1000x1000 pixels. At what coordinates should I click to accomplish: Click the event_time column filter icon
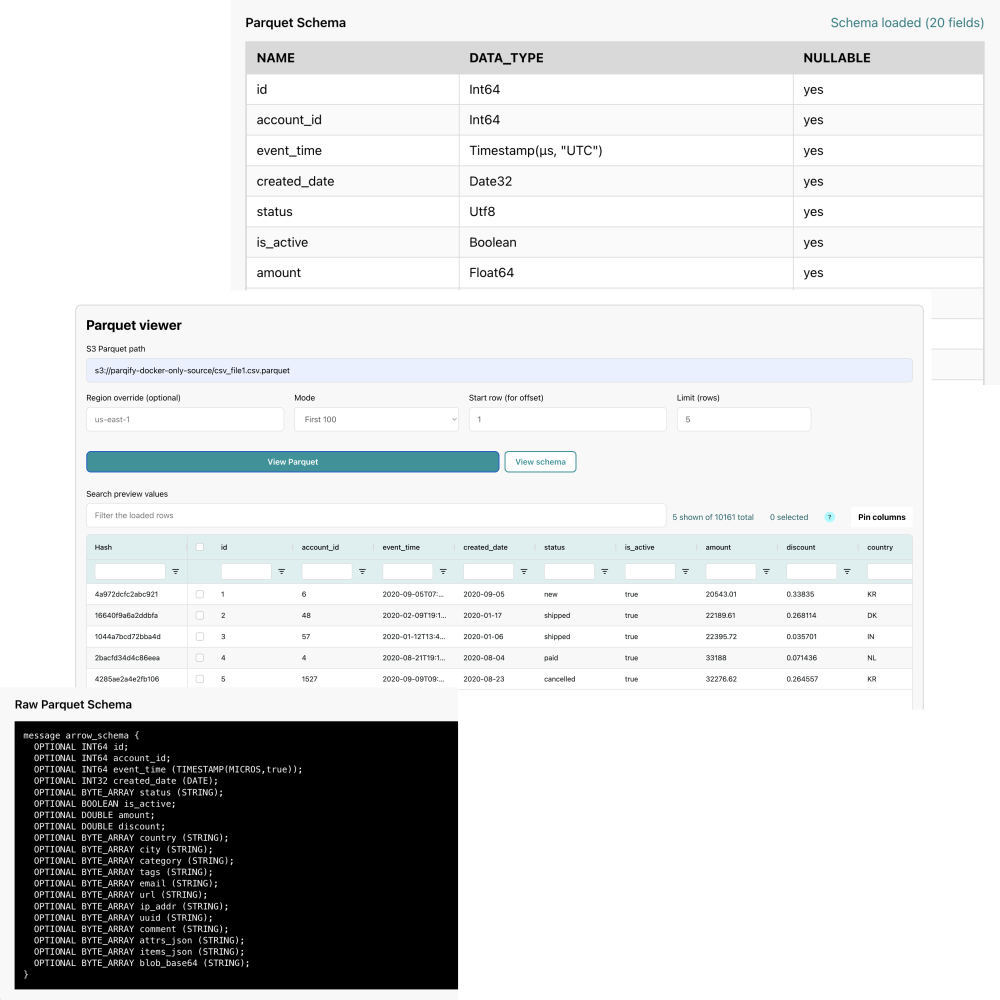tap(443, 571)
